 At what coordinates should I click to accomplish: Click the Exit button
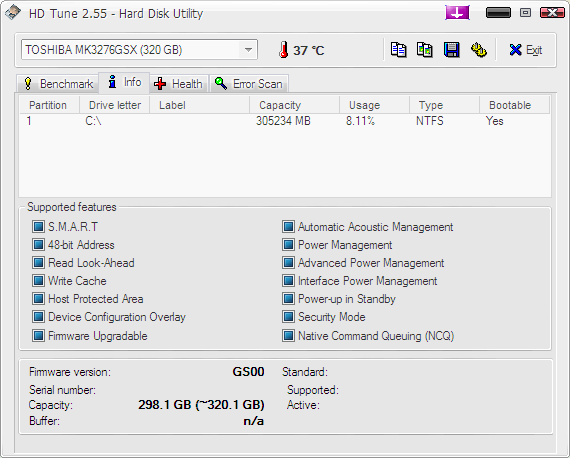point(526,50)
